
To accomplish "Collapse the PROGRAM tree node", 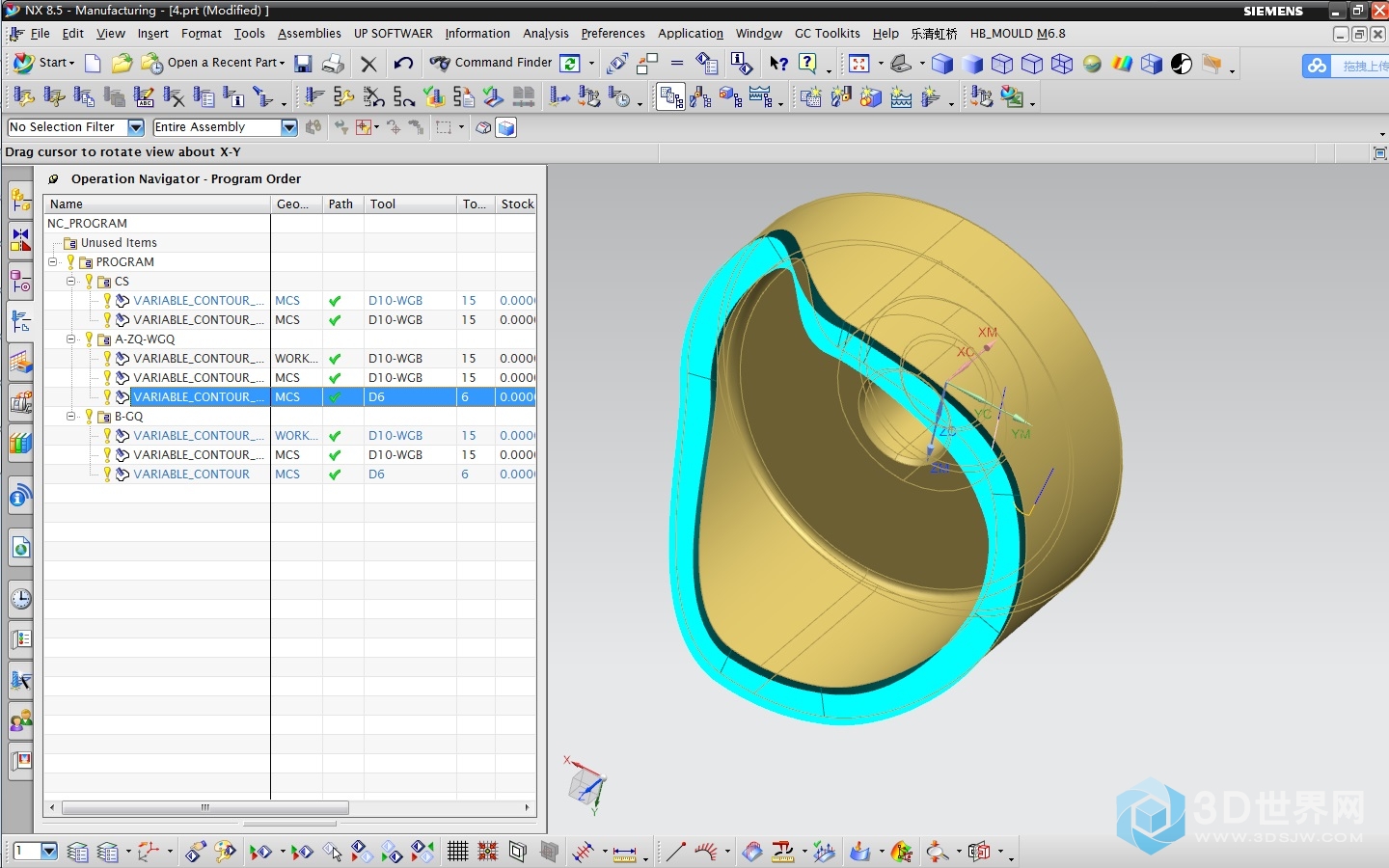I will coord(52,262).
